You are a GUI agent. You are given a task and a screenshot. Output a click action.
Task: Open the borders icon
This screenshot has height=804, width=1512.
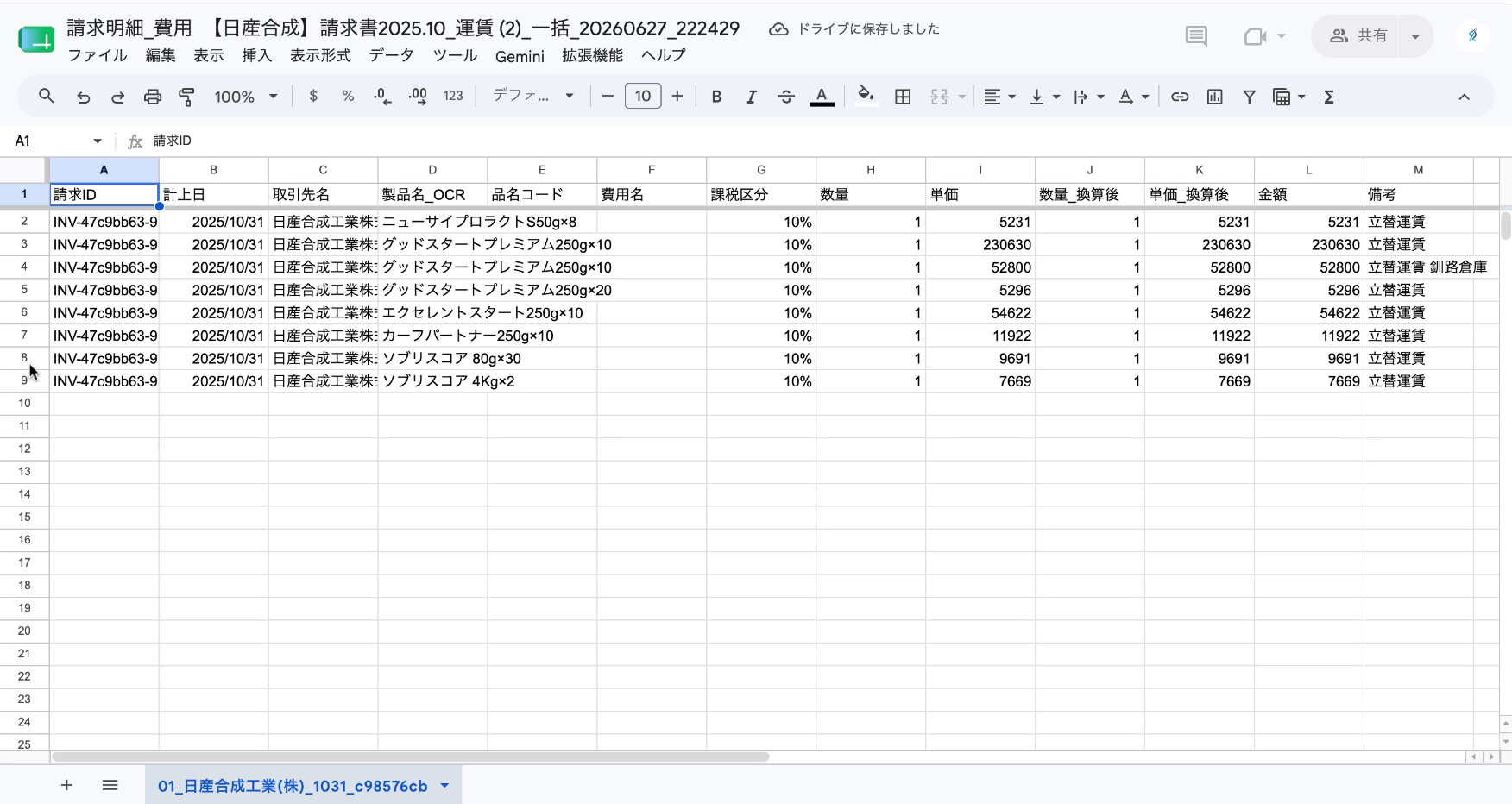pos(903,97)
